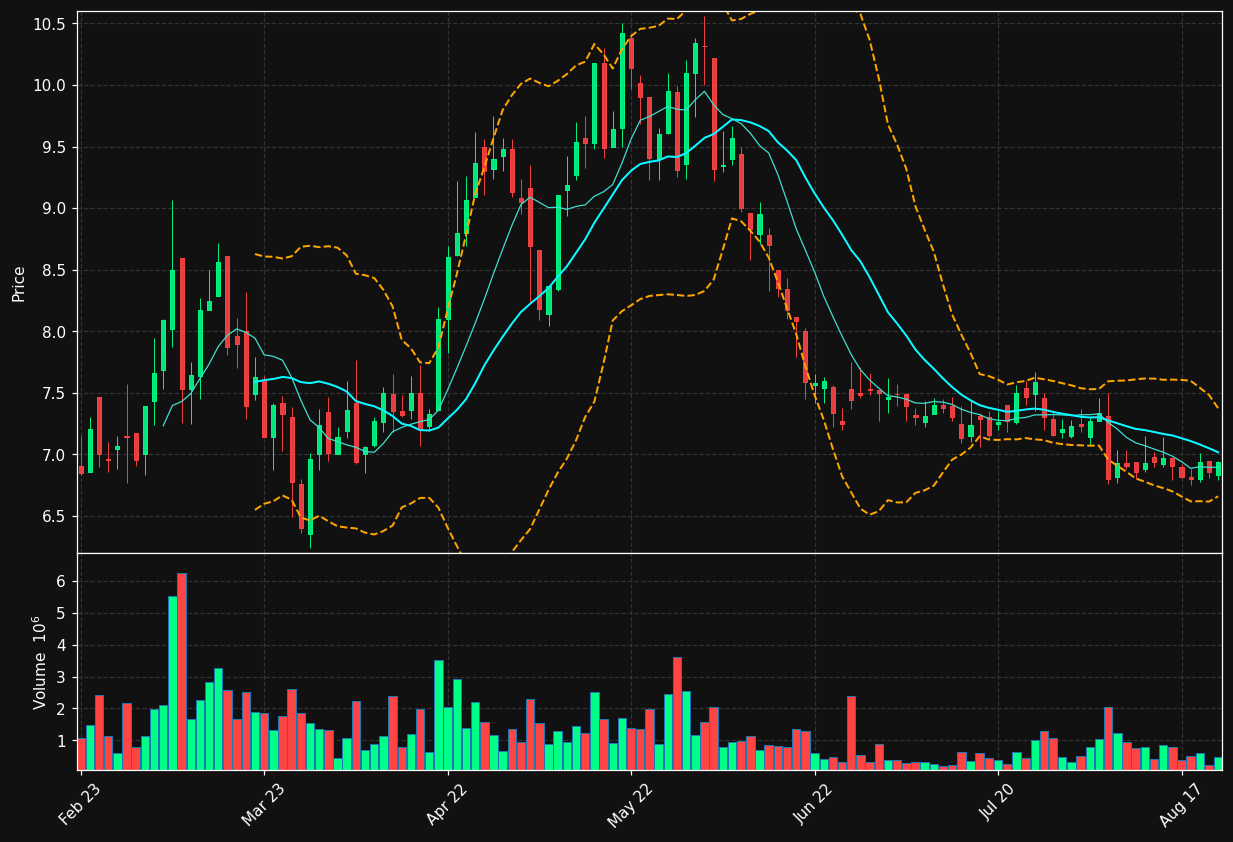
Task: Click the 10.5 price axis label
Action: (x=49, y=24)
